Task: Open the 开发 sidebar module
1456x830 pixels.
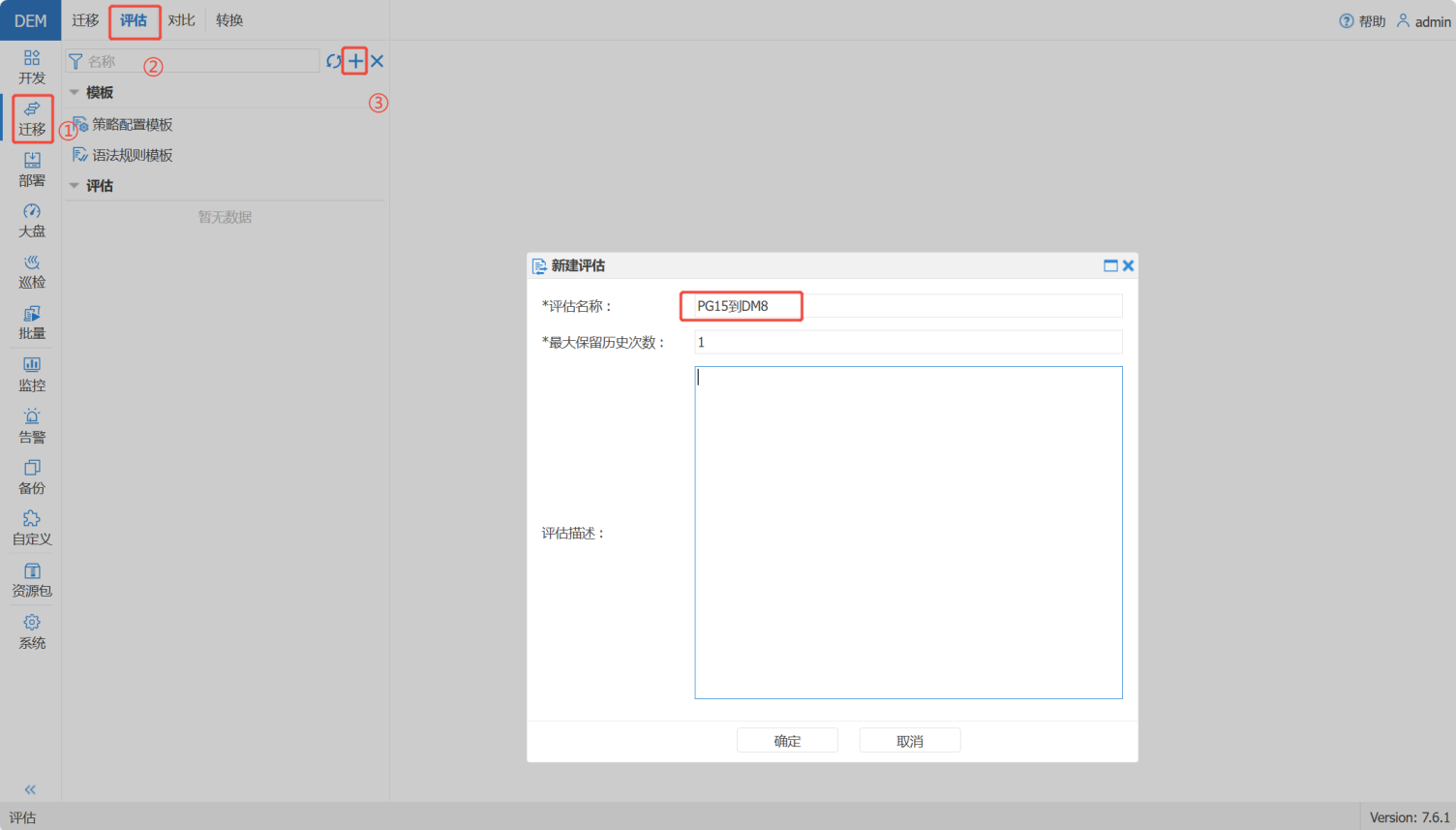Action: pos(31,68)
